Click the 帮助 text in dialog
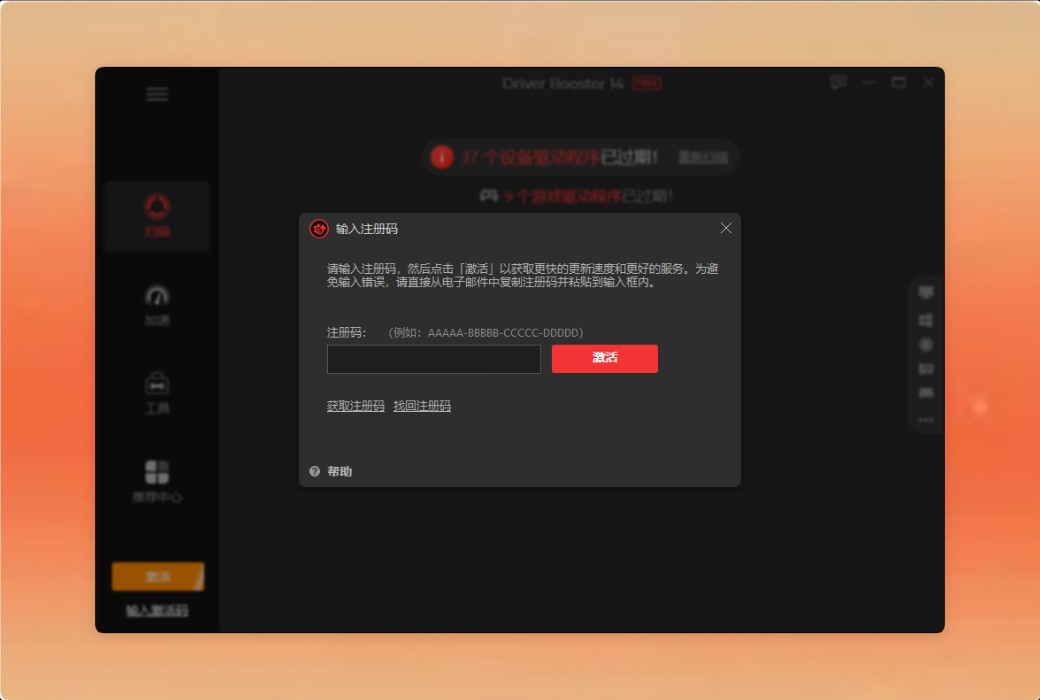The height and width of the screenshot is (700, 1040). coord(340,471)
